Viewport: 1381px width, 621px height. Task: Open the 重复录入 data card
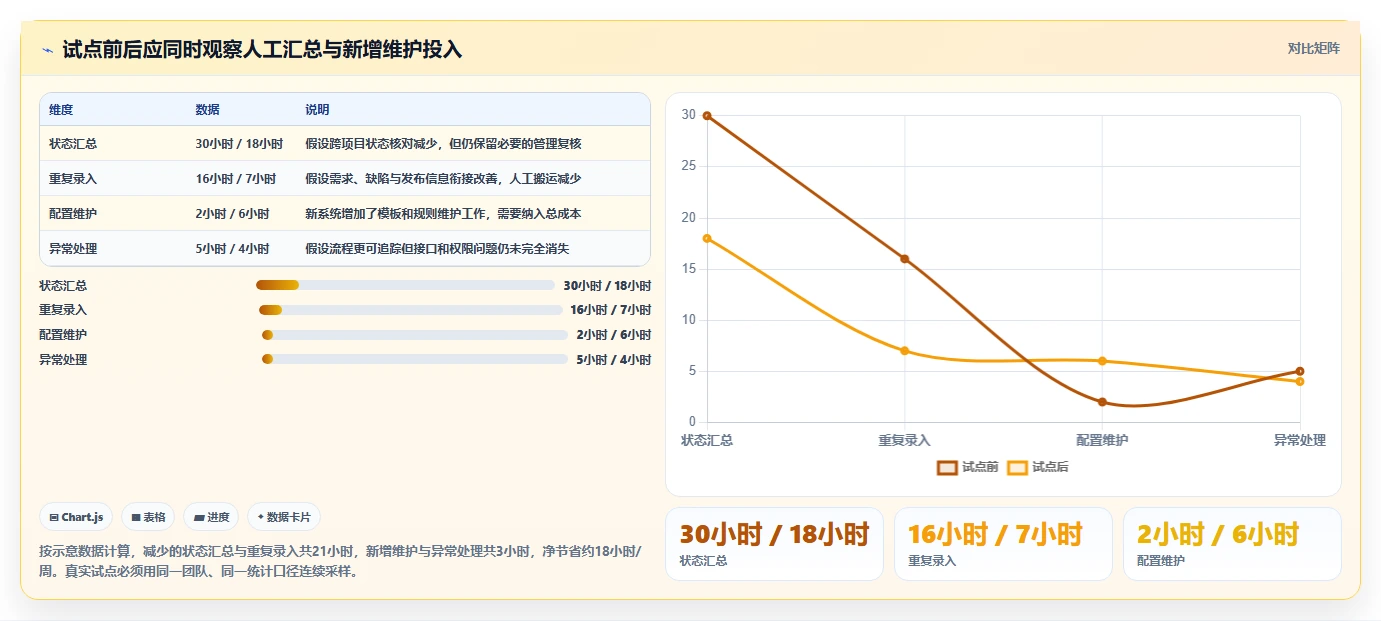(1003, 544)
